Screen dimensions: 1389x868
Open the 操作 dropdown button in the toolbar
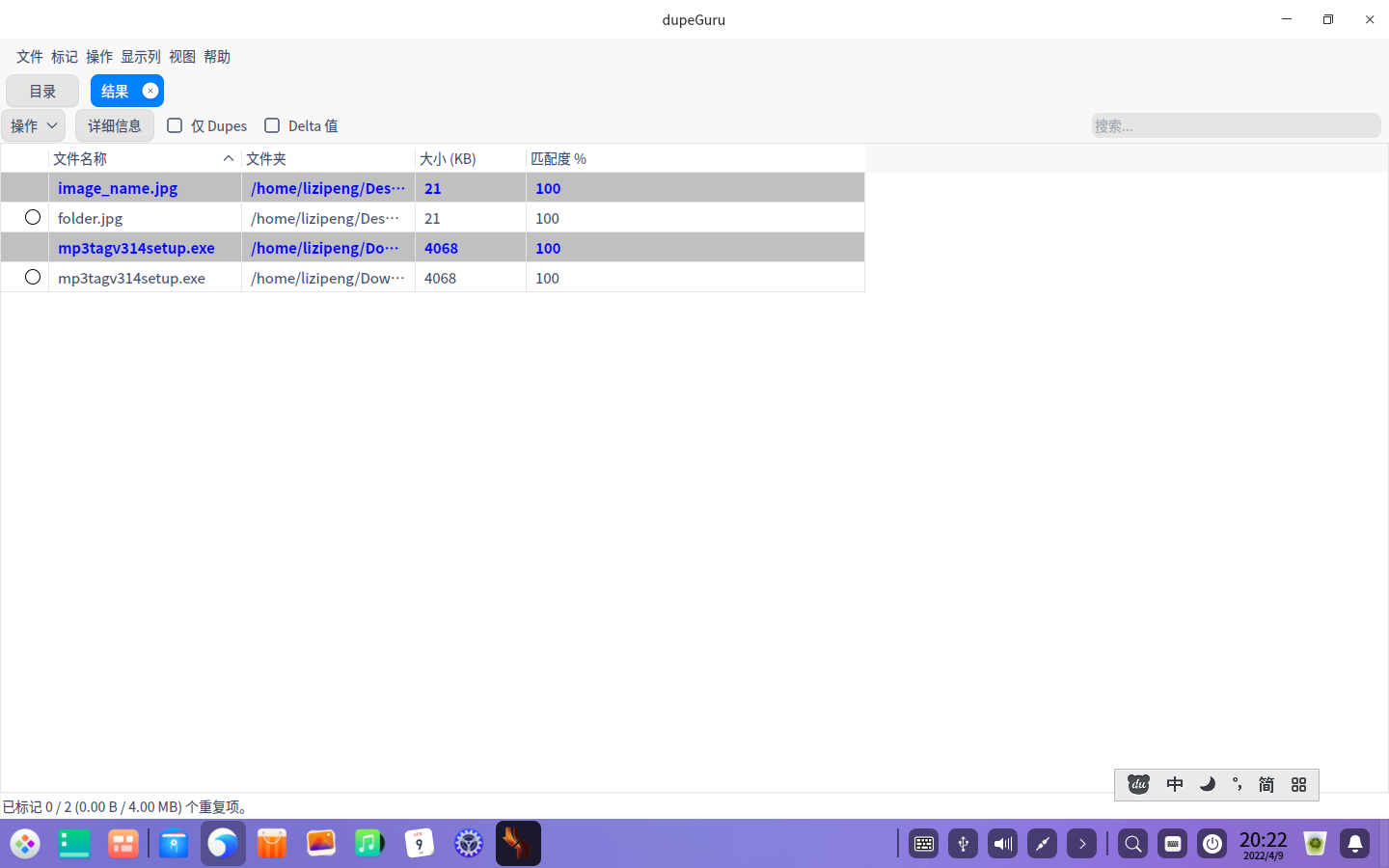(x=34, y=125)
